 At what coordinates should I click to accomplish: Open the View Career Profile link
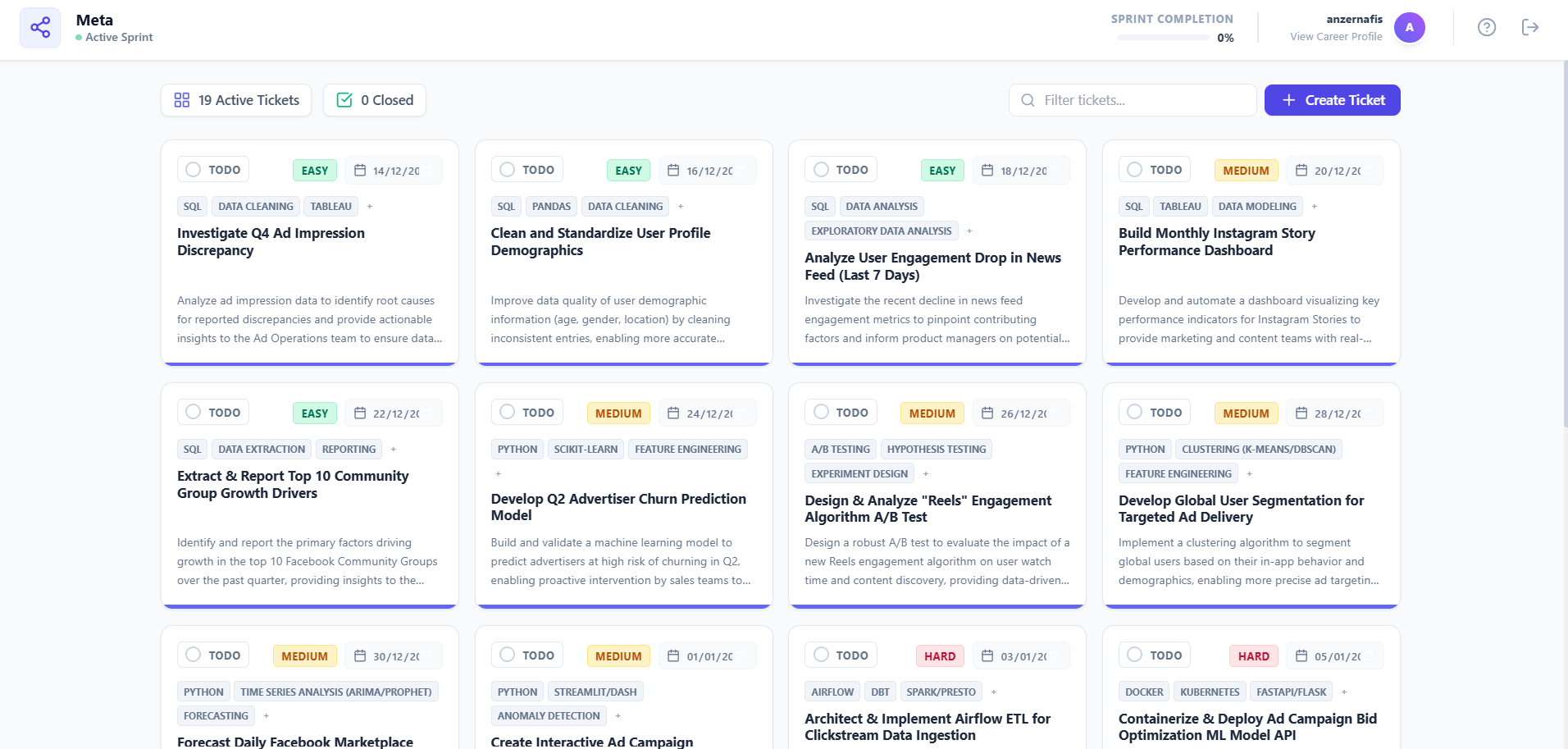click(1336, 37)
